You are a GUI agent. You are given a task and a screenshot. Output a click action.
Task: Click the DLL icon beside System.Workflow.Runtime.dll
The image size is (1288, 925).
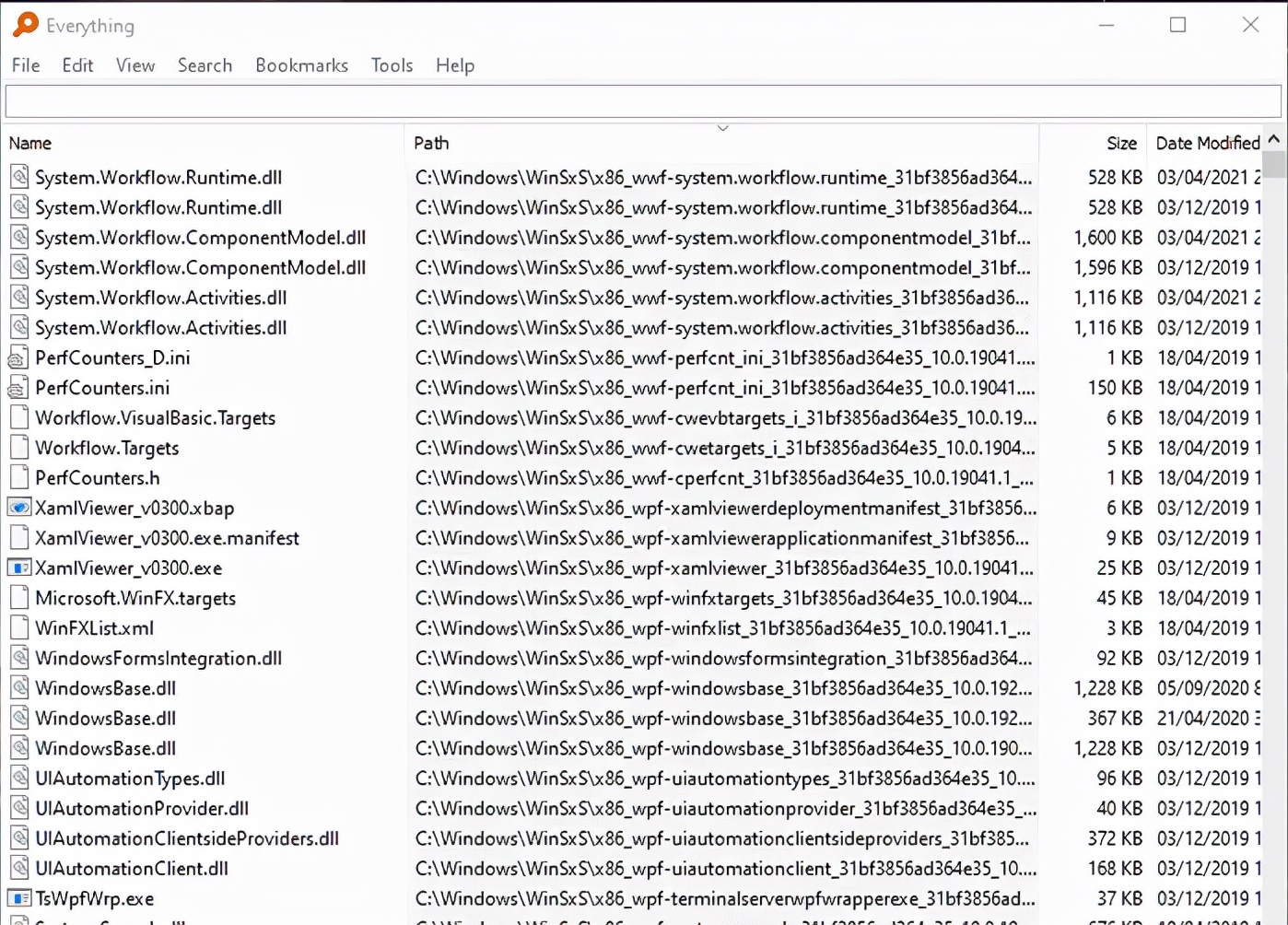[x=19, y=177]
